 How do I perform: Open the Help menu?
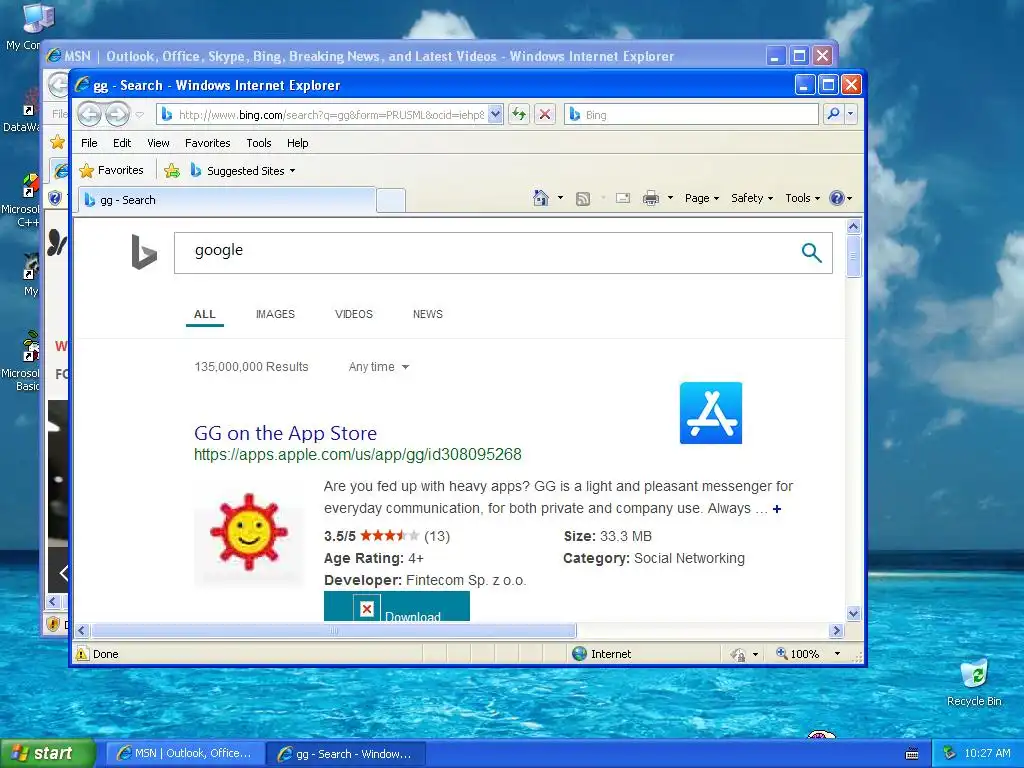tap(297, 143)
